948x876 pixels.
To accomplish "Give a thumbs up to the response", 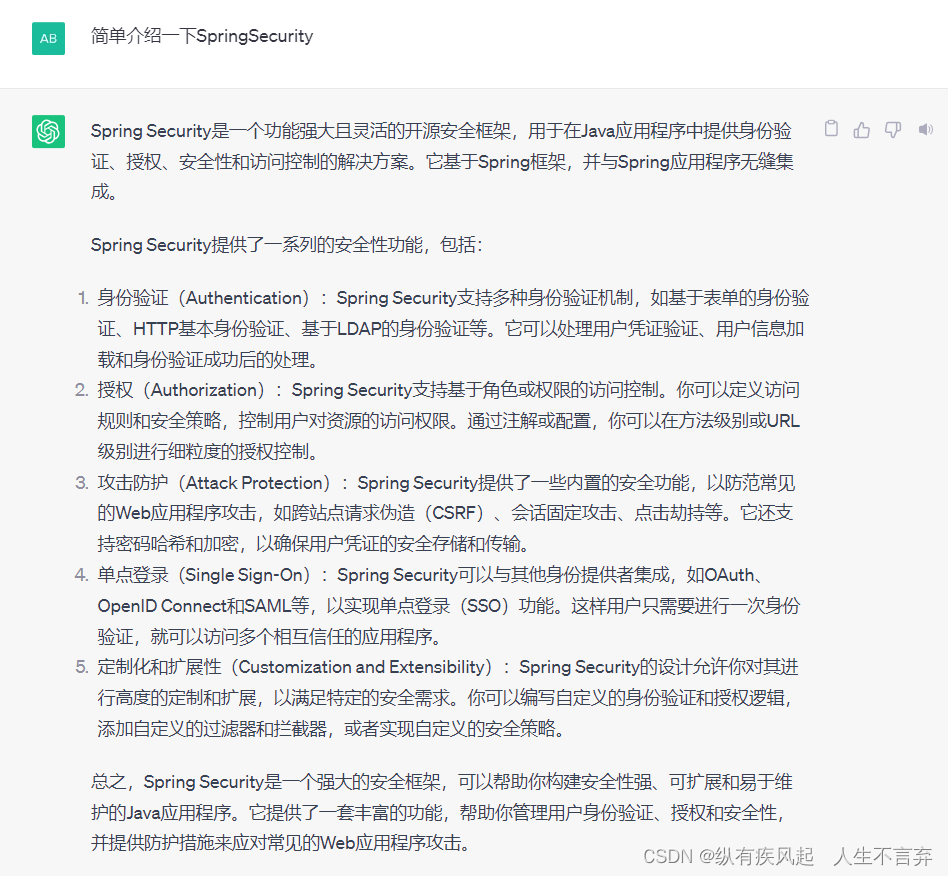I will point(861,129).
